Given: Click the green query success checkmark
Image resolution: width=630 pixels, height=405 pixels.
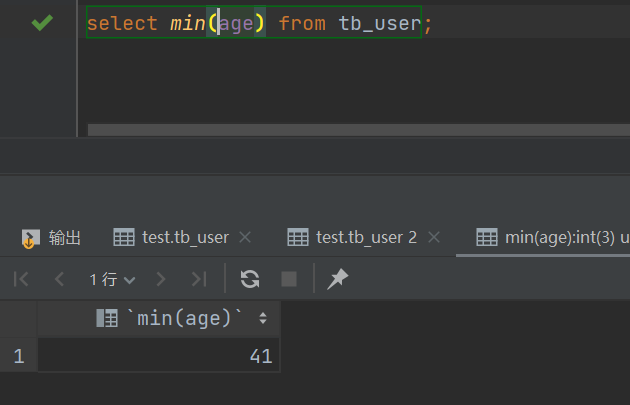Looking at the screenshot, I should click(x=42, y=22).
